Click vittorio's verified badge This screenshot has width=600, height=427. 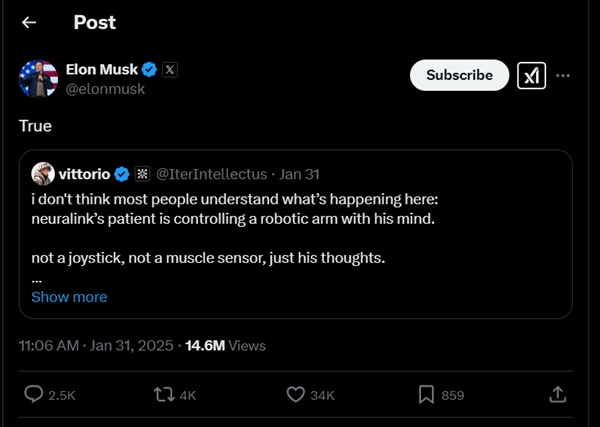click(122, 174)
